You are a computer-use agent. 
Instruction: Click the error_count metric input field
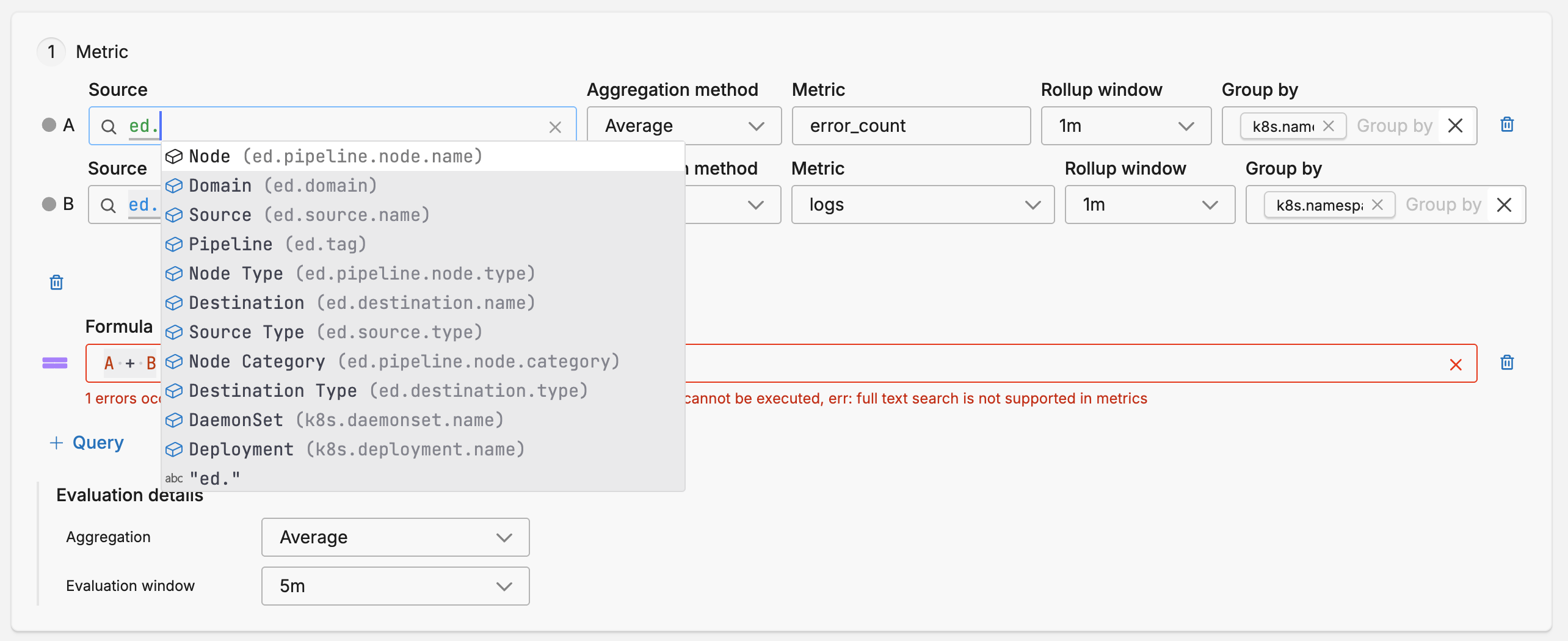tap(910, 126)
